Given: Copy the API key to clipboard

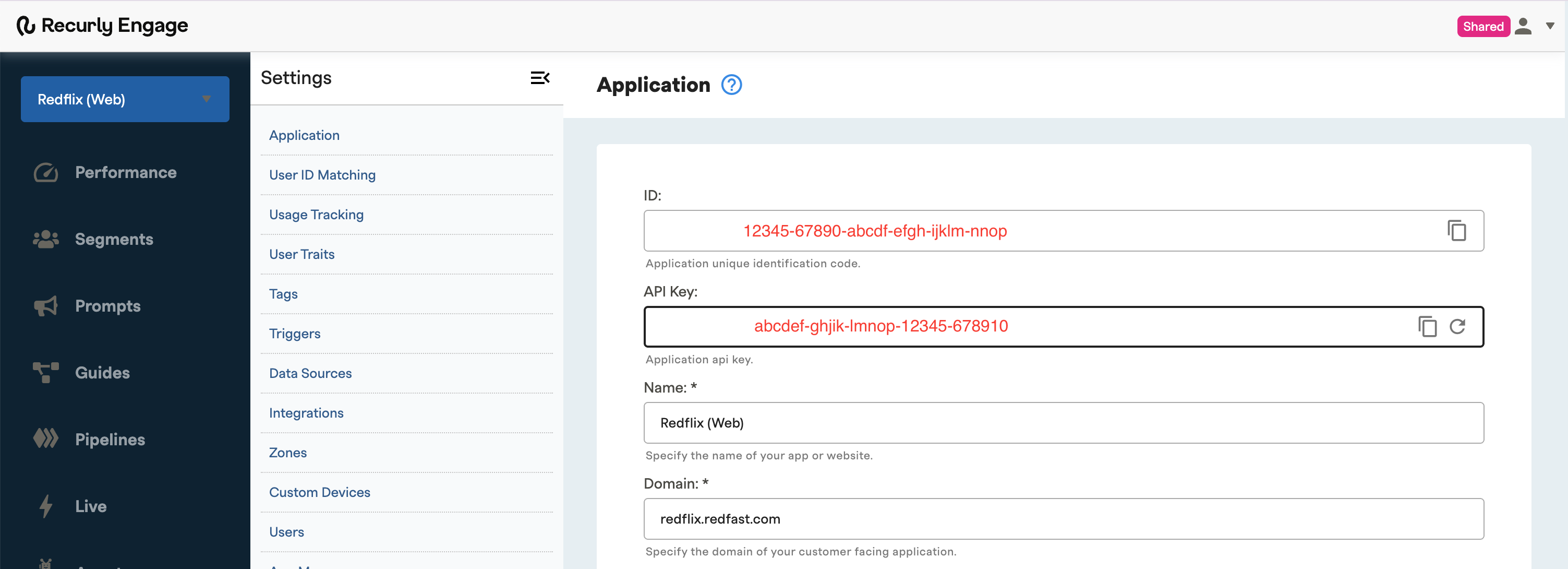Looking at the screenshot, I should coord(1427,327).
